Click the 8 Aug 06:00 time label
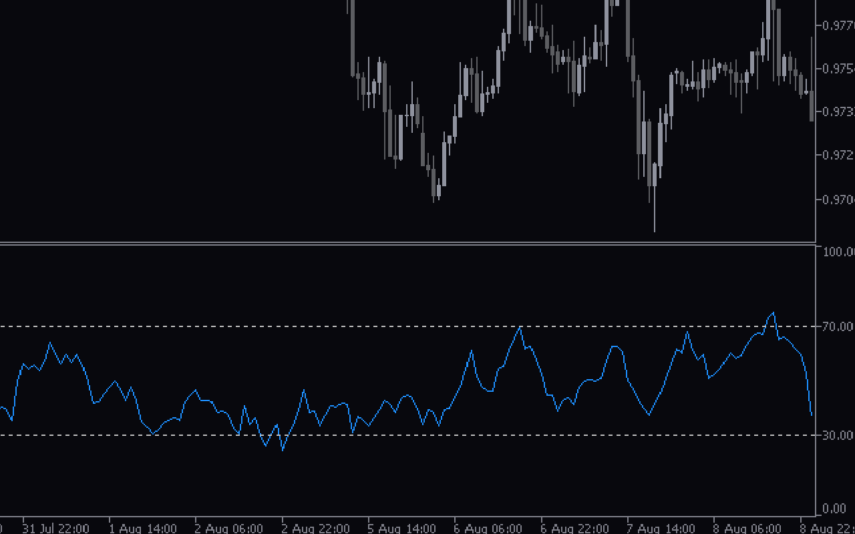The width and height of the screenshot is (855, 534). [746, 527]
